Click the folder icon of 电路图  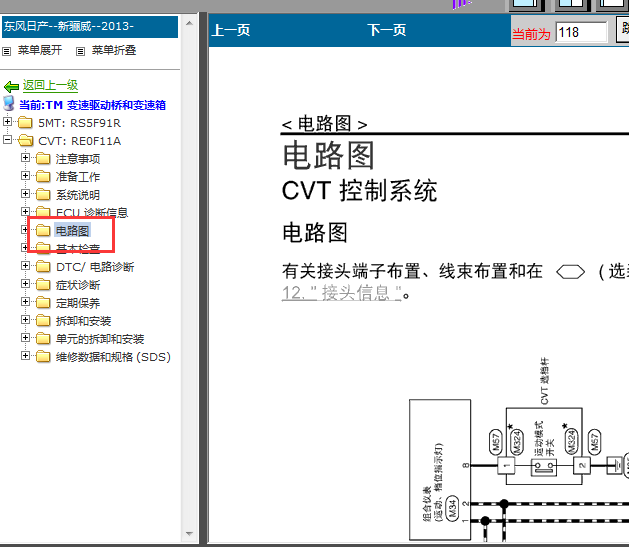[x=43, y=230]
